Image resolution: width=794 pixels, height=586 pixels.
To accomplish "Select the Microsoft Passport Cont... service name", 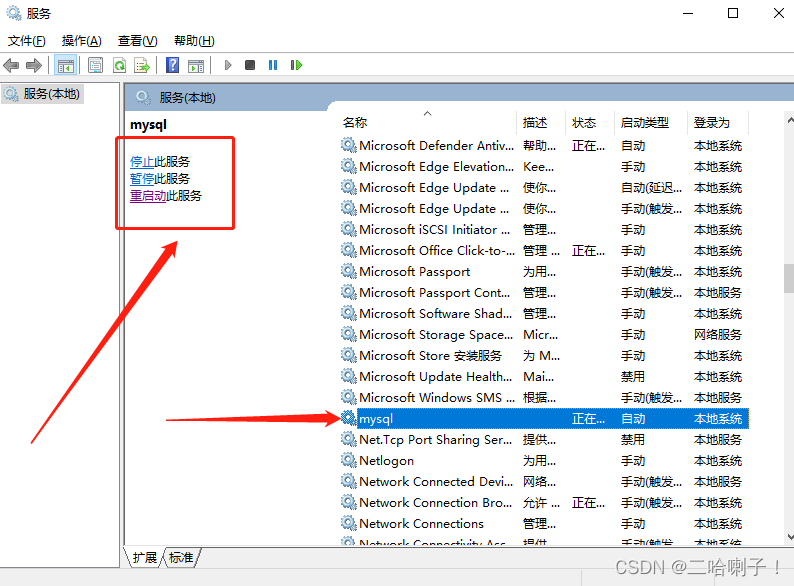I will [434, 292].
